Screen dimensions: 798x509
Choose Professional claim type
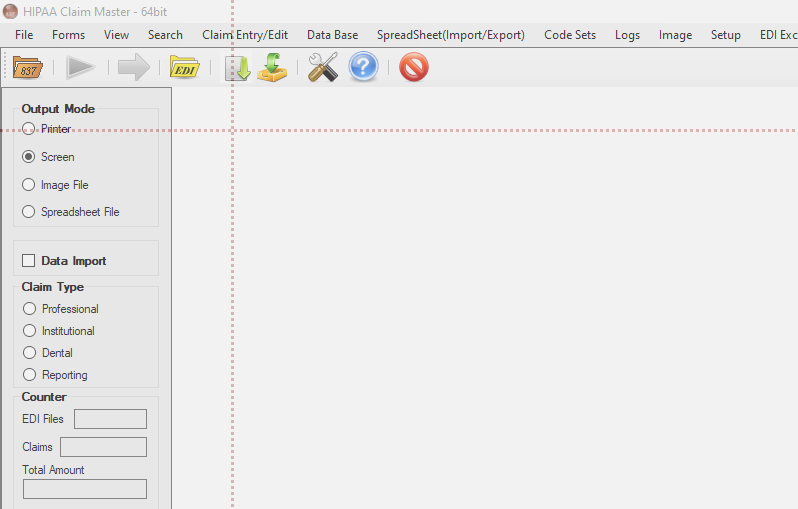(x=30, y=308)
